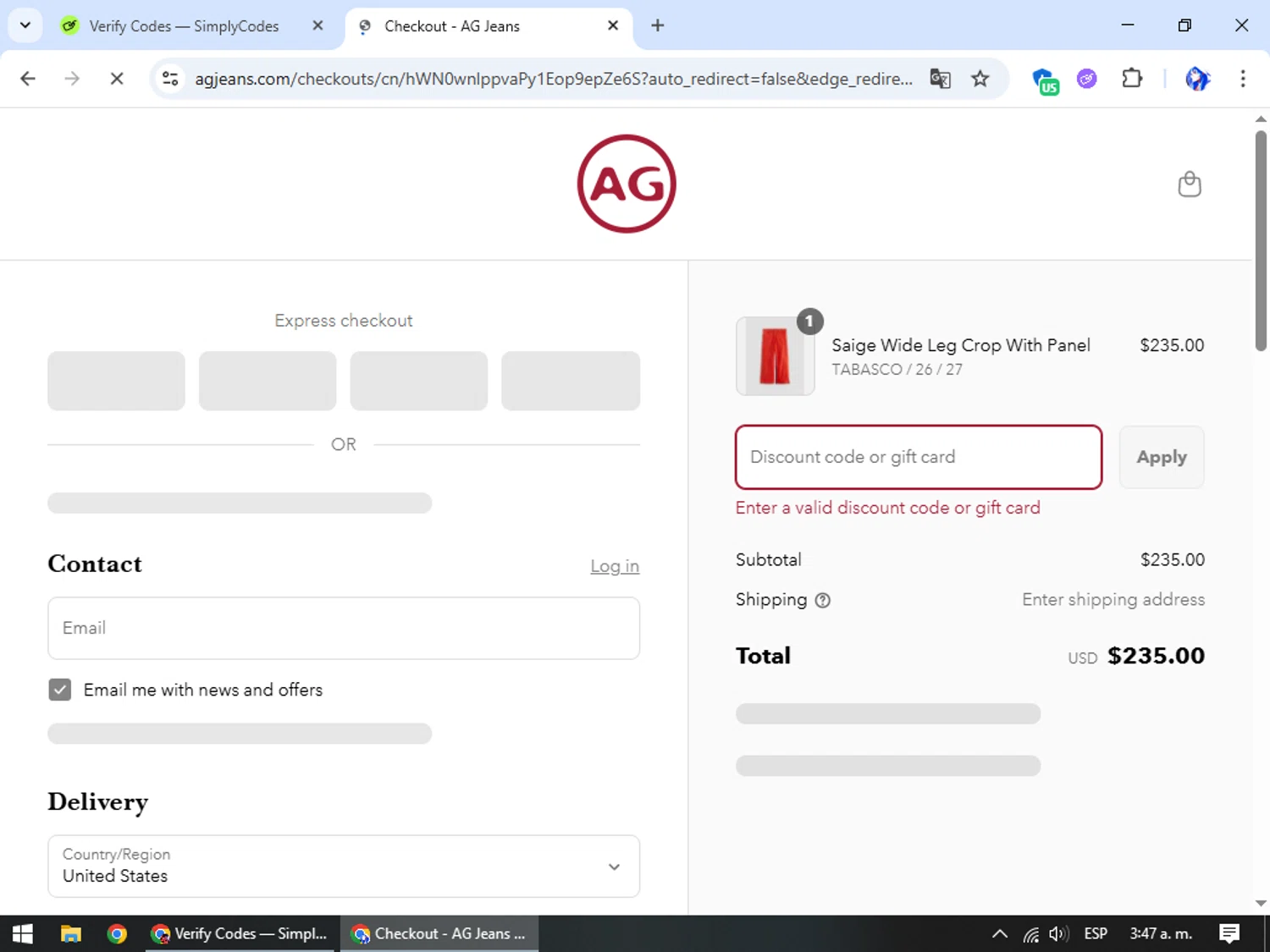Open a new browser tab
Viewport: 1270px width, 952px height.
tap(658, 25)
